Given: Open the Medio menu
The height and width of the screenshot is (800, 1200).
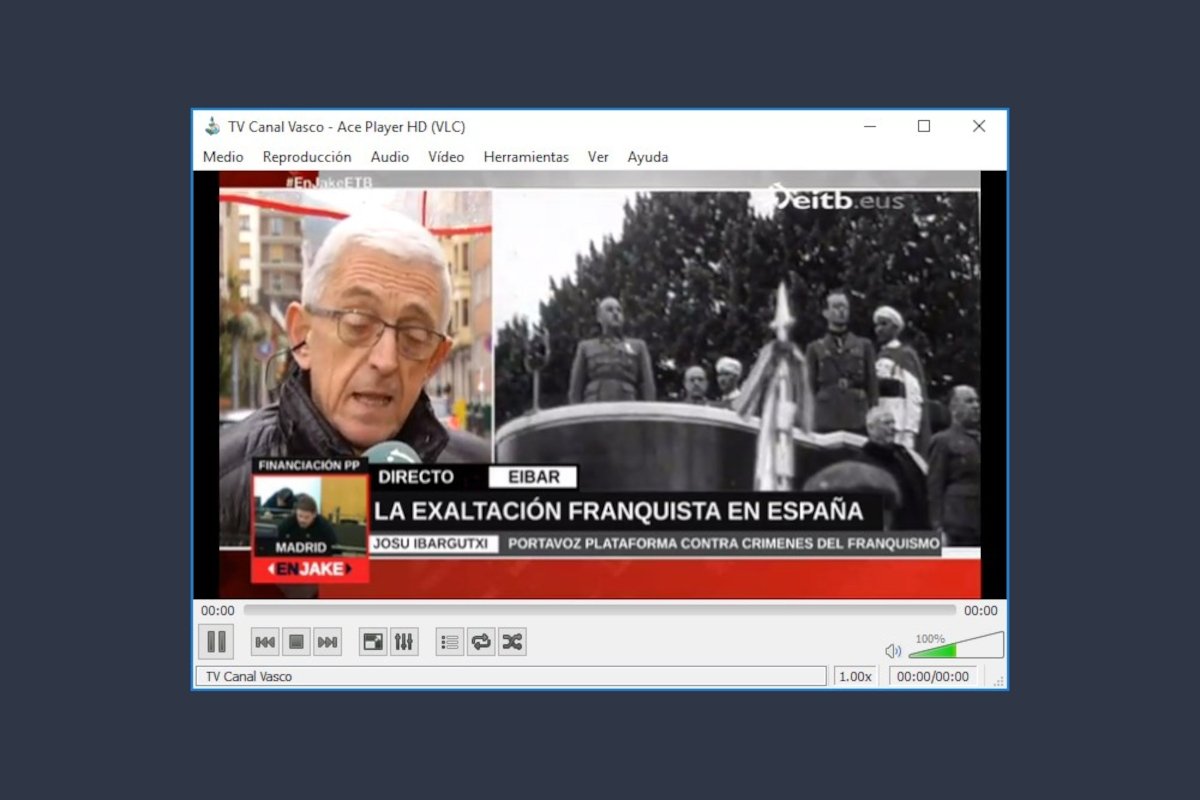Looking at the screenshot, I should [223, 157].
